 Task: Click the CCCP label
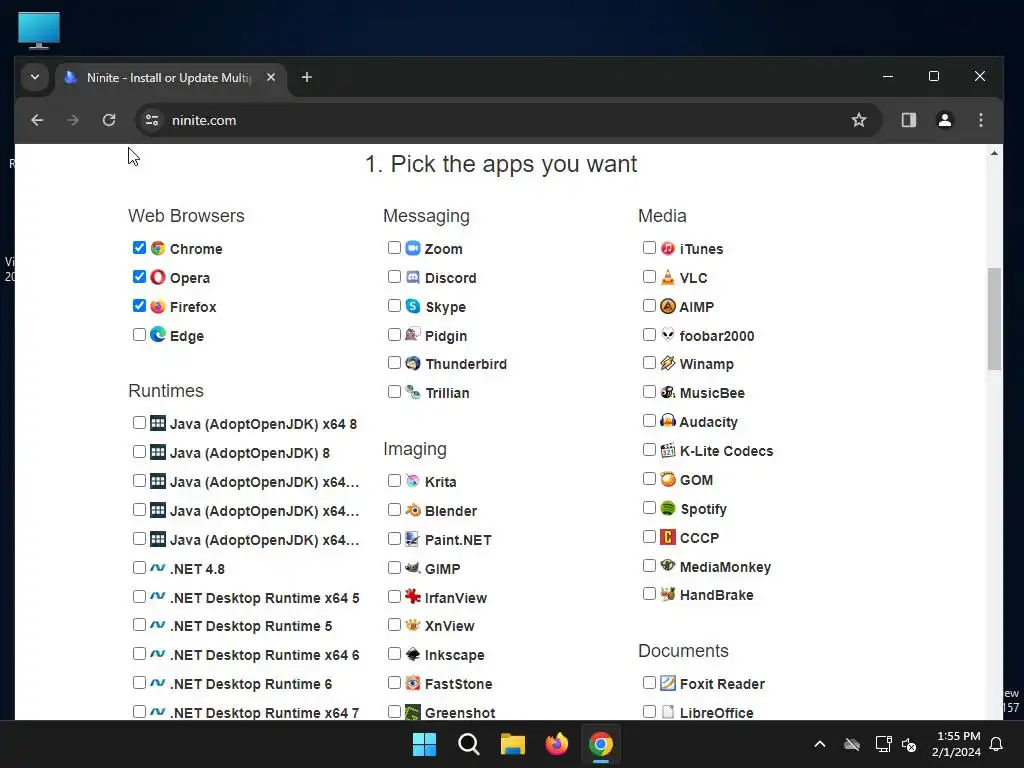tap(699, 537)
